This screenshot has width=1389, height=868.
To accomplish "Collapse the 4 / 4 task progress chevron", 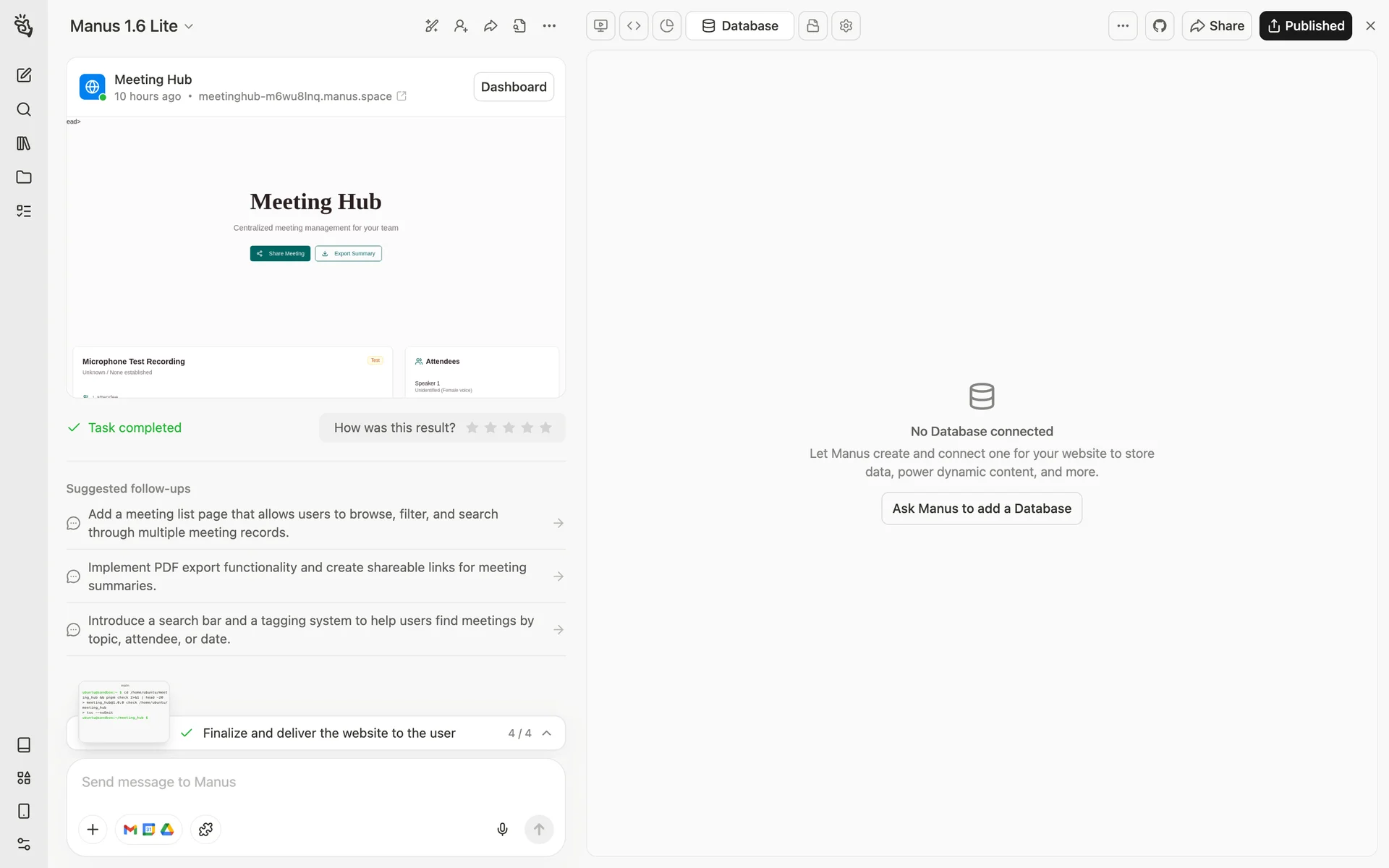I will [x=547, y=733].
